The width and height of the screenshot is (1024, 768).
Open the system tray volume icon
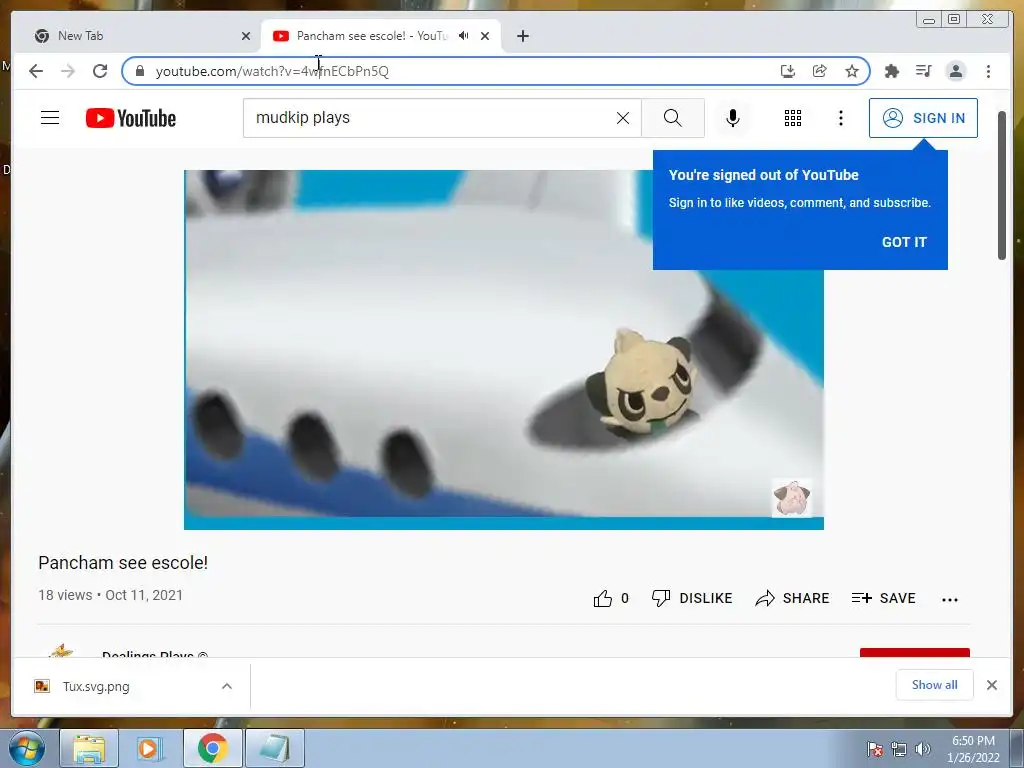(922, 749)
